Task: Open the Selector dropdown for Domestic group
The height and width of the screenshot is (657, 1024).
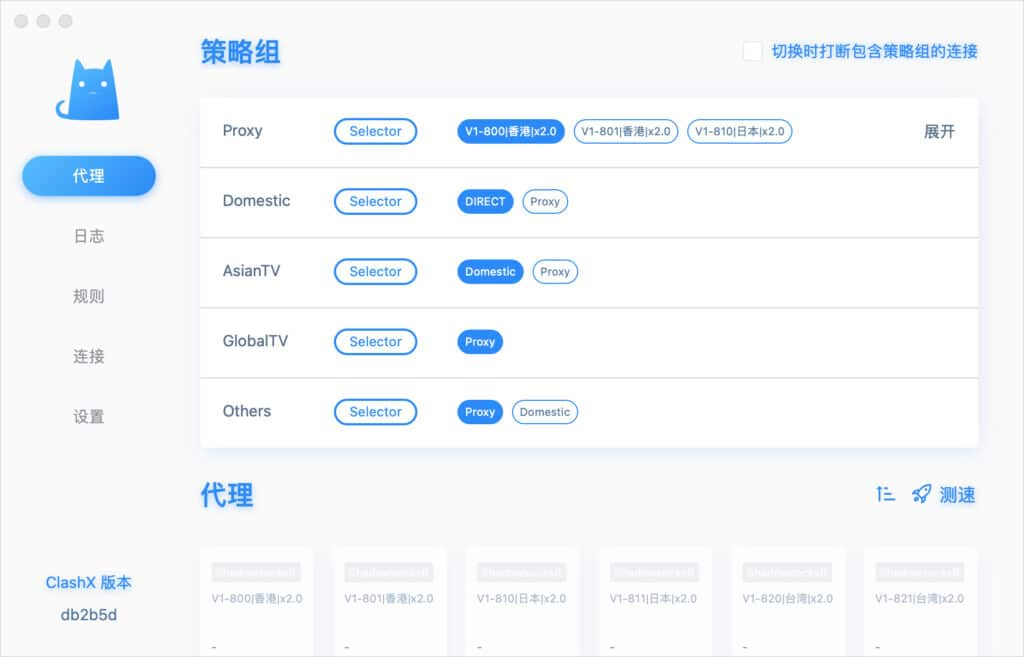Action: 375,201
